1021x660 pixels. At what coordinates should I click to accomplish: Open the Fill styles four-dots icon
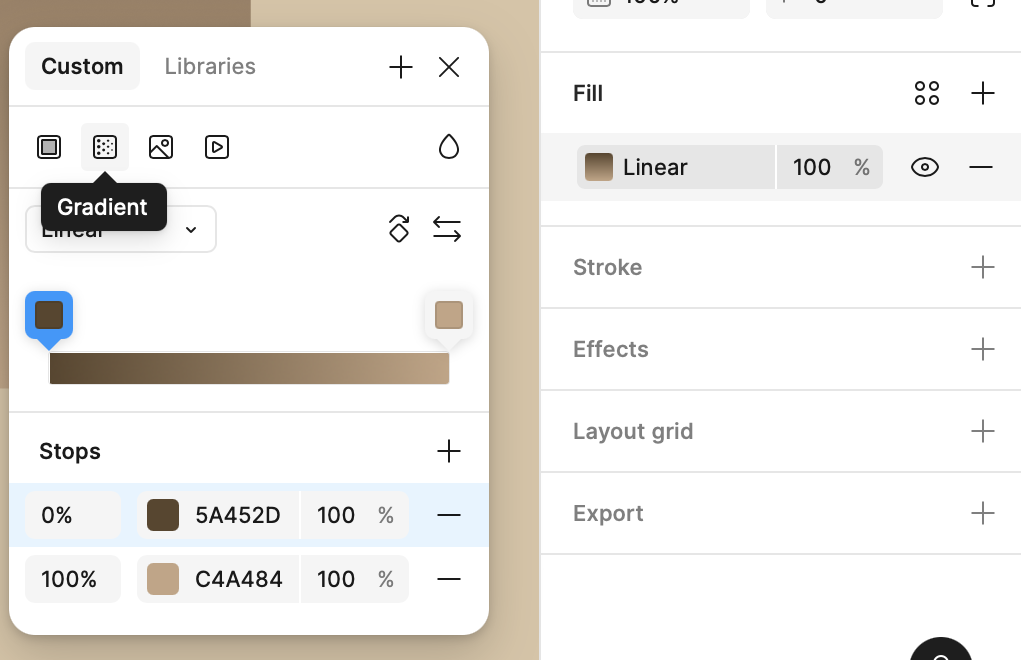click(x=927, y=93)
